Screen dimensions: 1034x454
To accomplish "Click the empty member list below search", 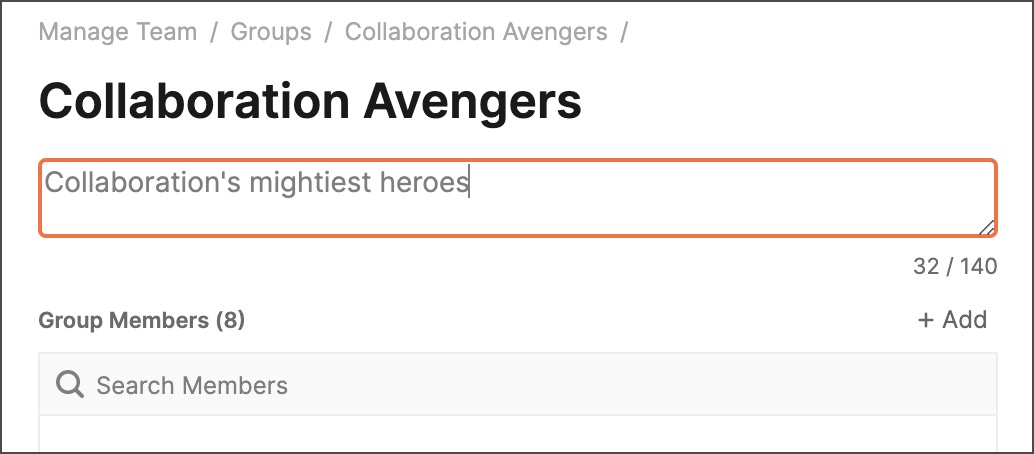I will point(518,434).
